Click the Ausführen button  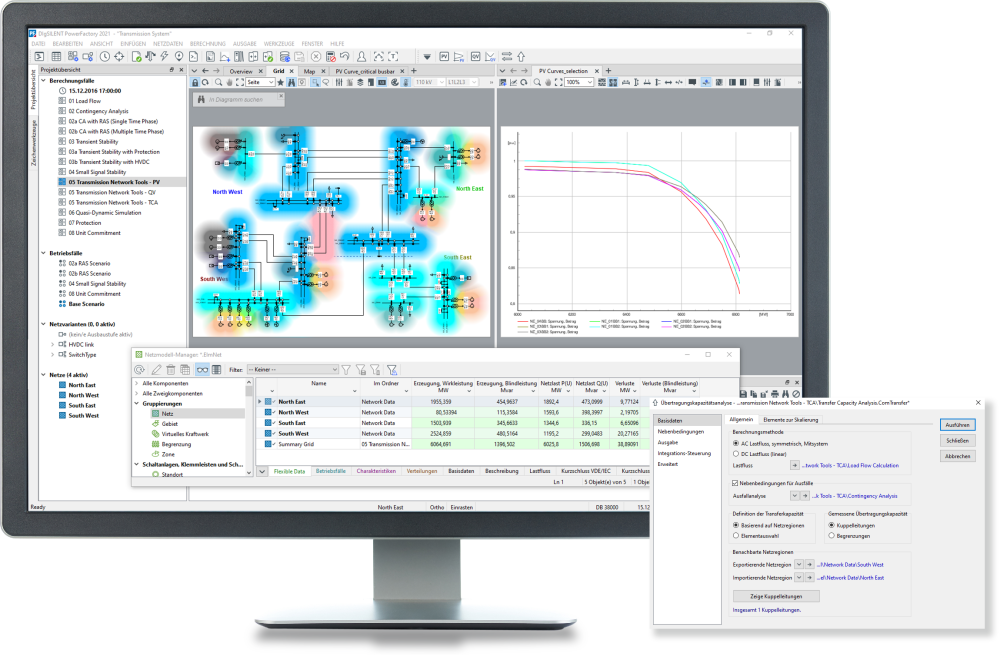click(957, 425)
